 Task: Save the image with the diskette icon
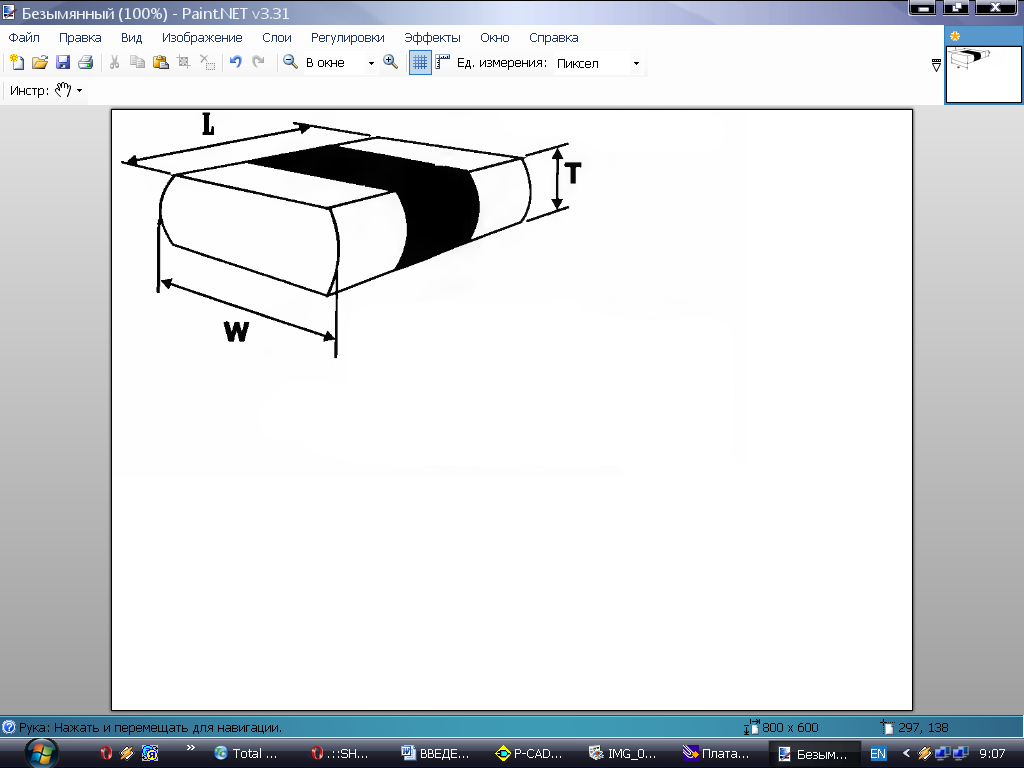coord(63,63)
